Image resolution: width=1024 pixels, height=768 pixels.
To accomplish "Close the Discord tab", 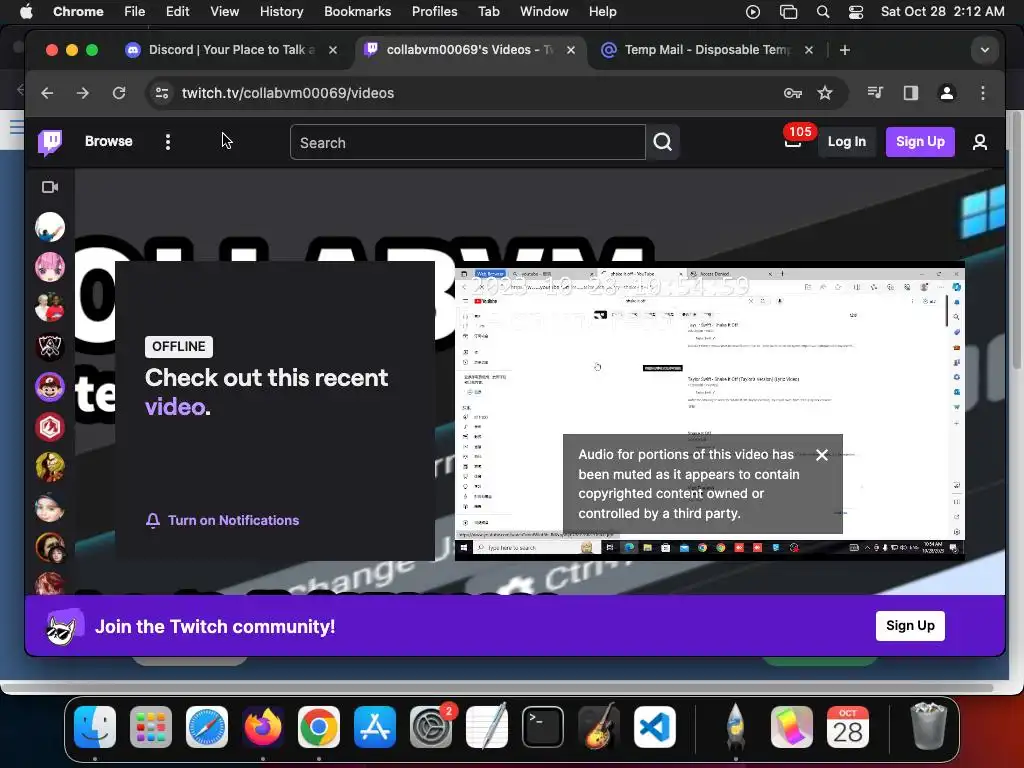I will [333, 50].
